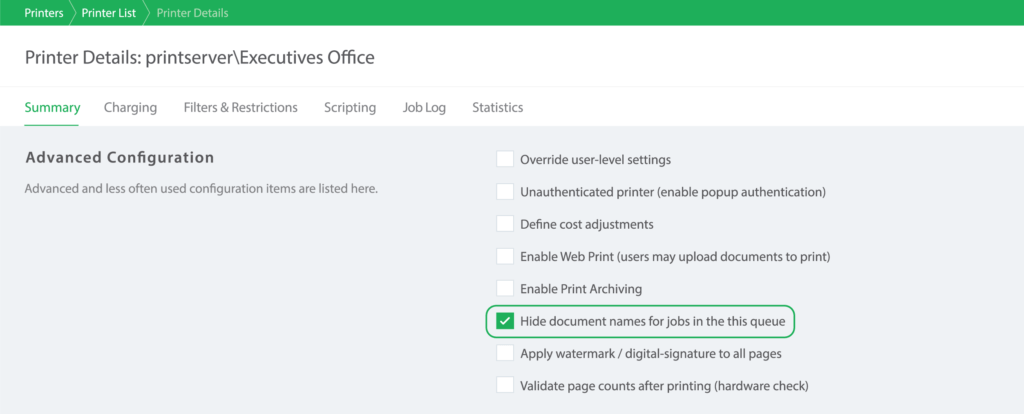Click the Advanced Configuration heading
Screen dimensions: 1024x414
point(120,157)
